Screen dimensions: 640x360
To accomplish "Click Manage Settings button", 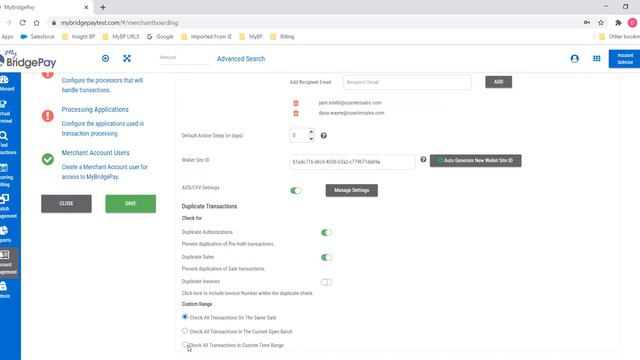I will tap(351, 191).
